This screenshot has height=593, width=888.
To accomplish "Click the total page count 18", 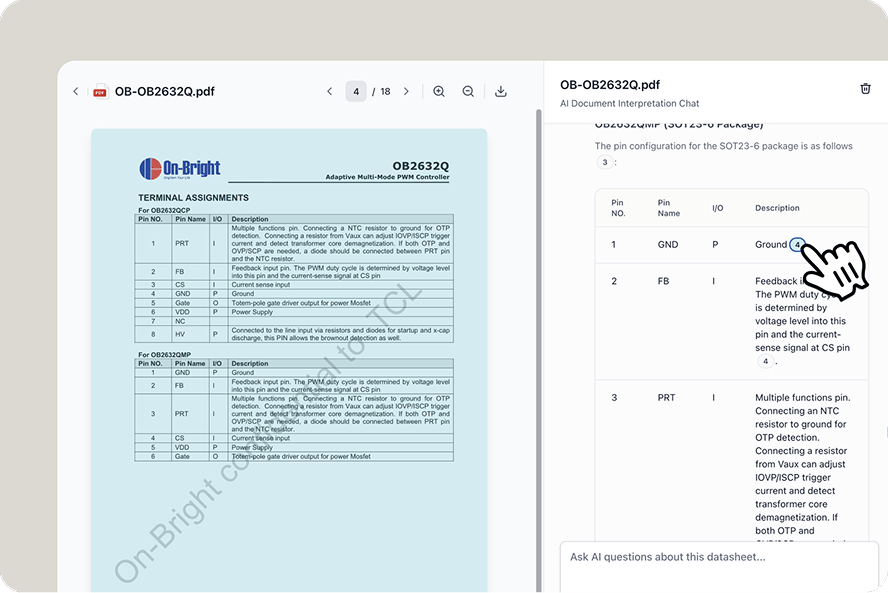I will pos(385,91).
